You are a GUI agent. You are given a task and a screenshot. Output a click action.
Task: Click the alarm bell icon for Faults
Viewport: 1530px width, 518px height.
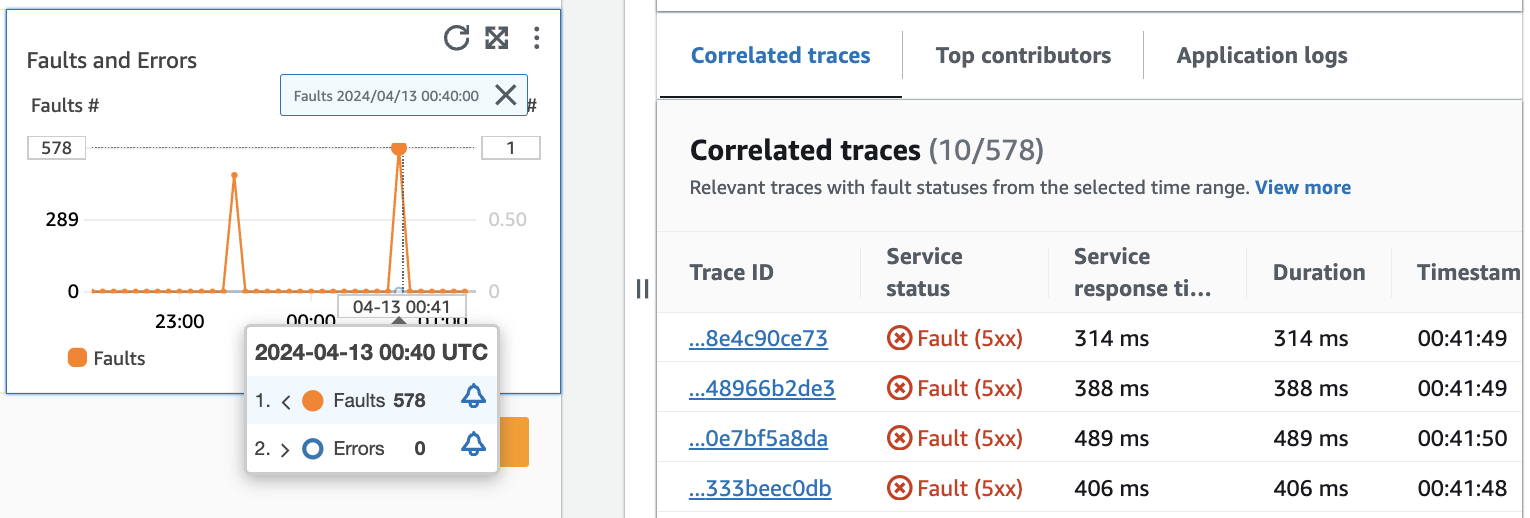point(473,397)
